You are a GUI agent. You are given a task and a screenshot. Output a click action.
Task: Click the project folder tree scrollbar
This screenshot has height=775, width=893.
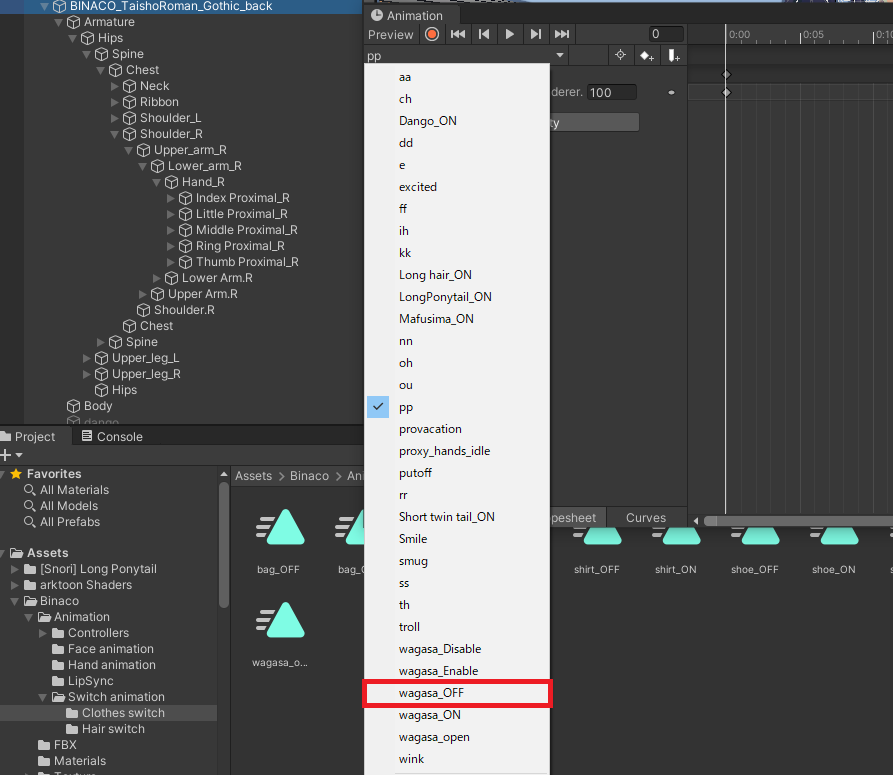(224, 546)
